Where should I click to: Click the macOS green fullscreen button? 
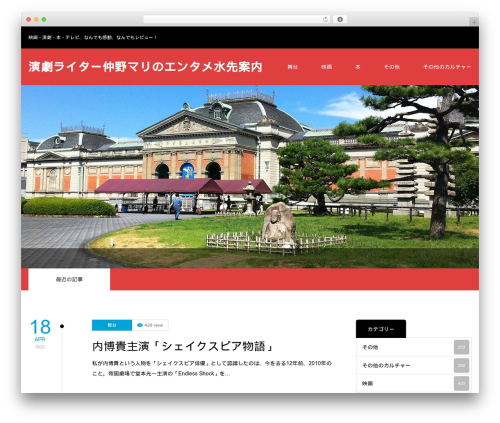pyautogui.click(x=44, y=19)
